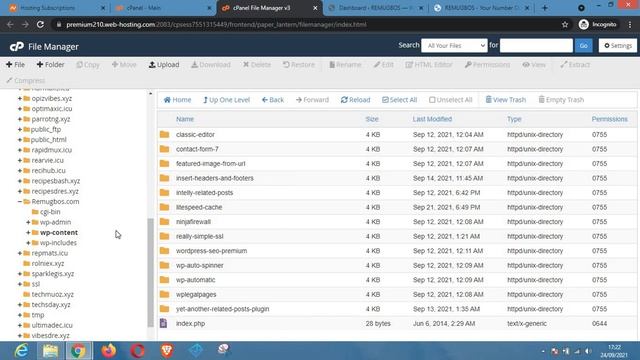Click the index.php file icon

(x=164, y=323)
